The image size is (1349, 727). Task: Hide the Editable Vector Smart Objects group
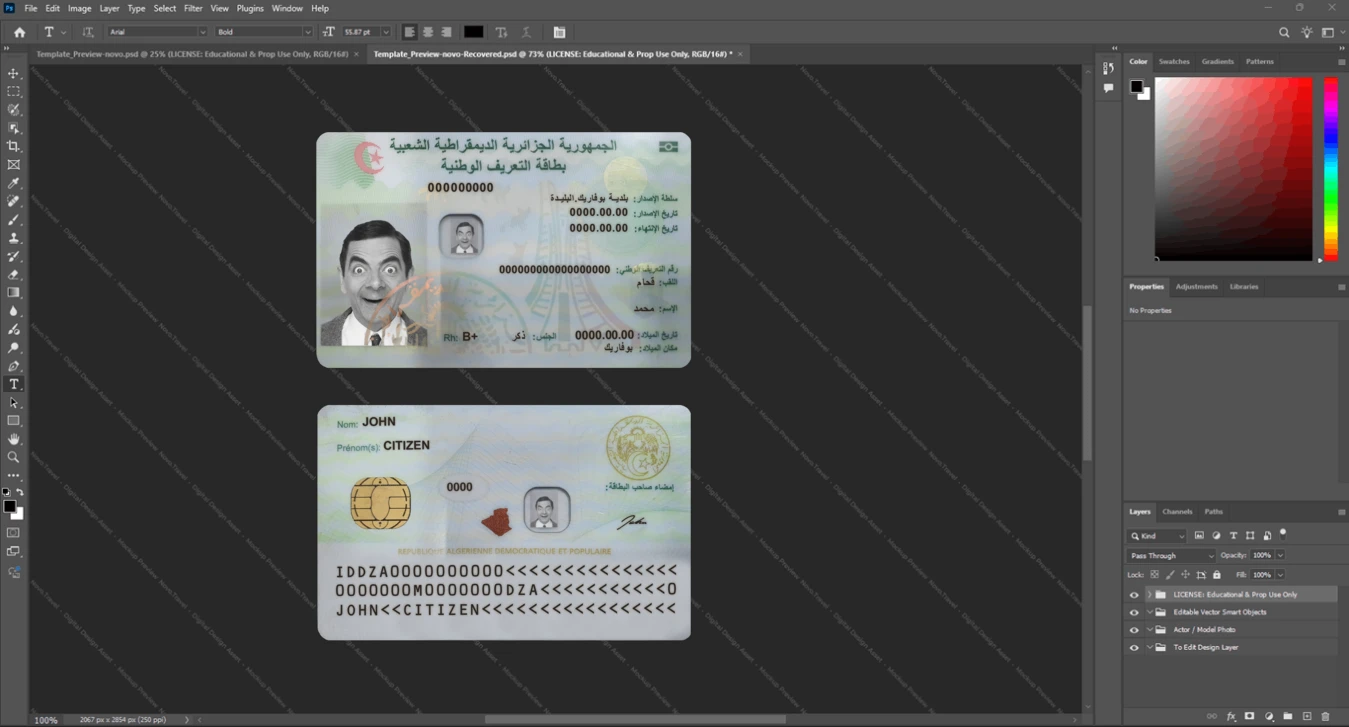point(1134,612)
